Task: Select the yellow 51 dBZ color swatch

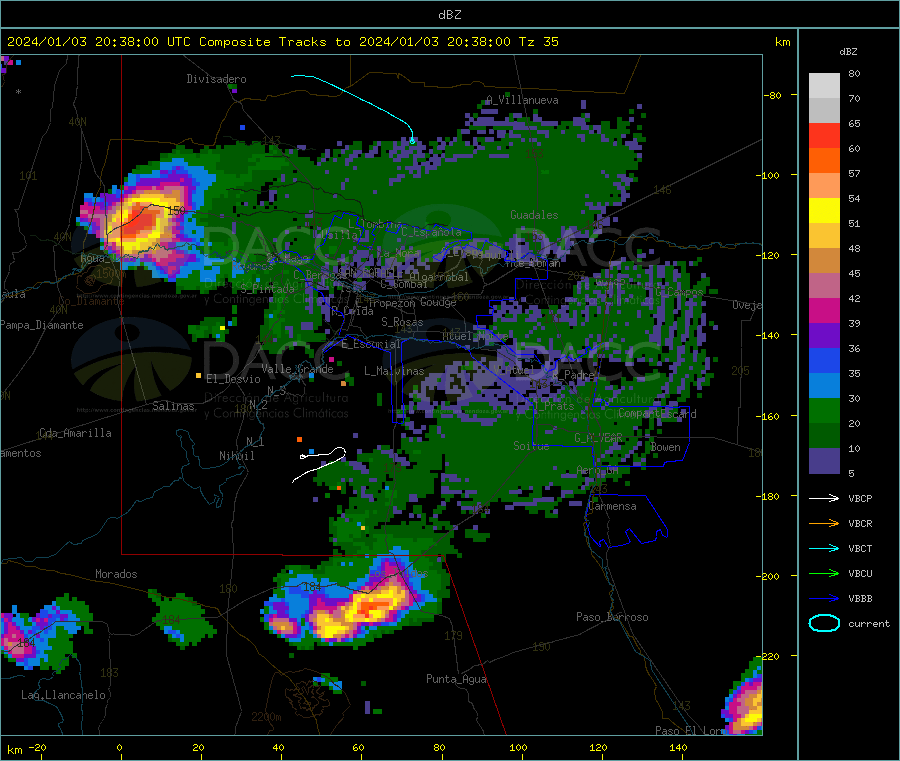Action: click(x=824, y=211)
